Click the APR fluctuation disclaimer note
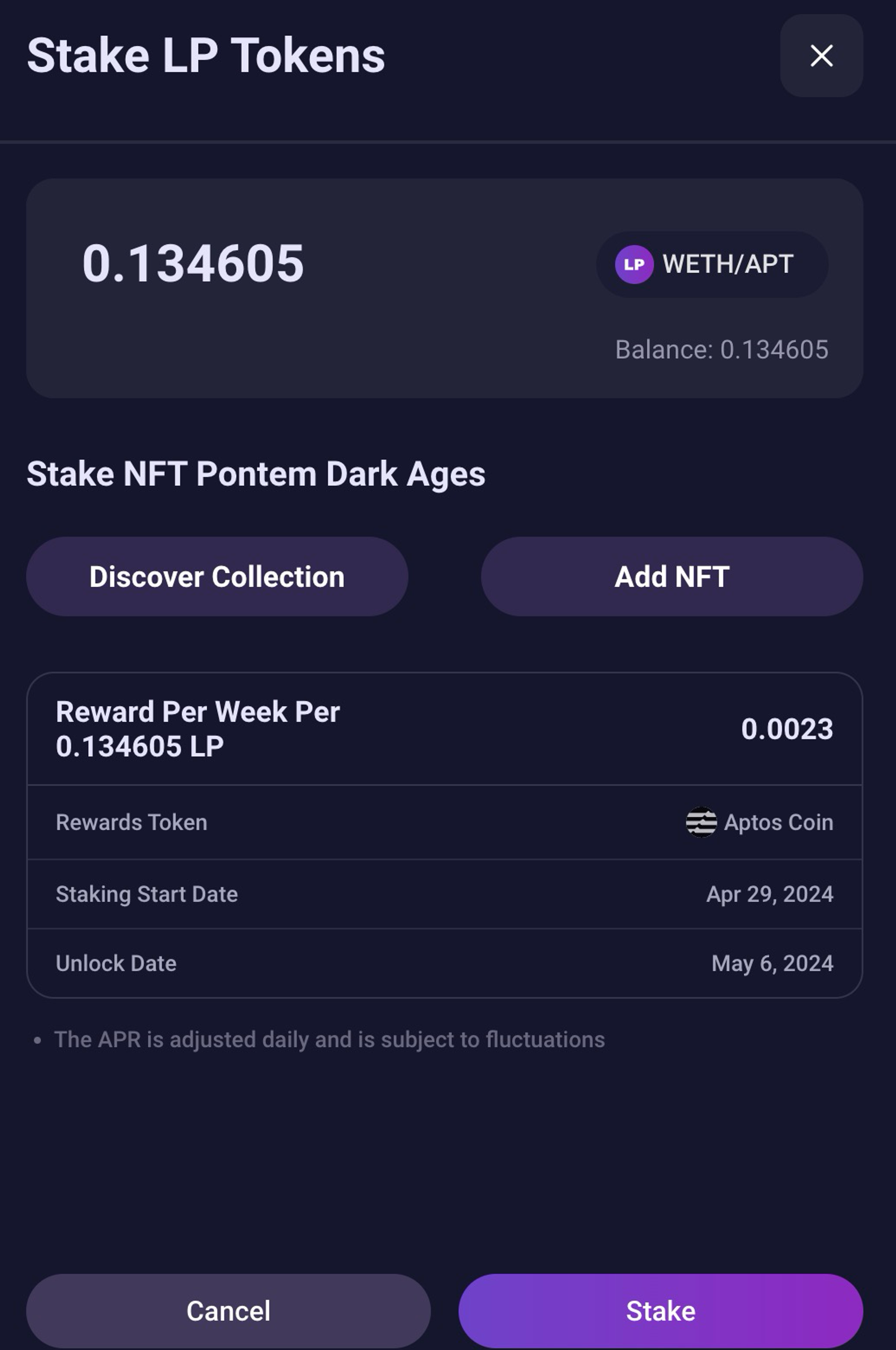The height and width of the screenshot is (1350, 896). click(329, 1040)
